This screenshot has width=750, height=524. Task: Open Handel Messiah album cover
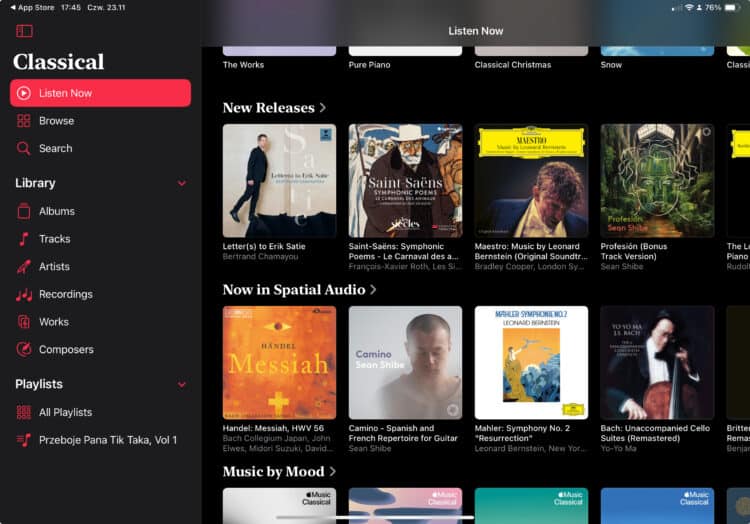click(x=279, y=363)
